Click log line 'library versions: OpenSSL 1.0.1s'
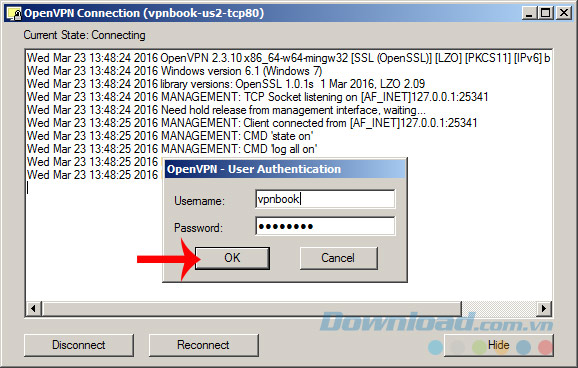The width and height of the screenshot is (578, 368). (x=226, y=84)
